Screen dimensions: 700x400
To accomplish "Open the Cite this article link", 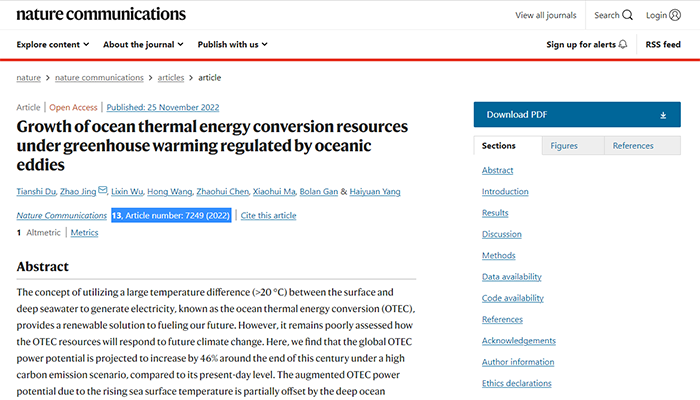I will point(268,215).
